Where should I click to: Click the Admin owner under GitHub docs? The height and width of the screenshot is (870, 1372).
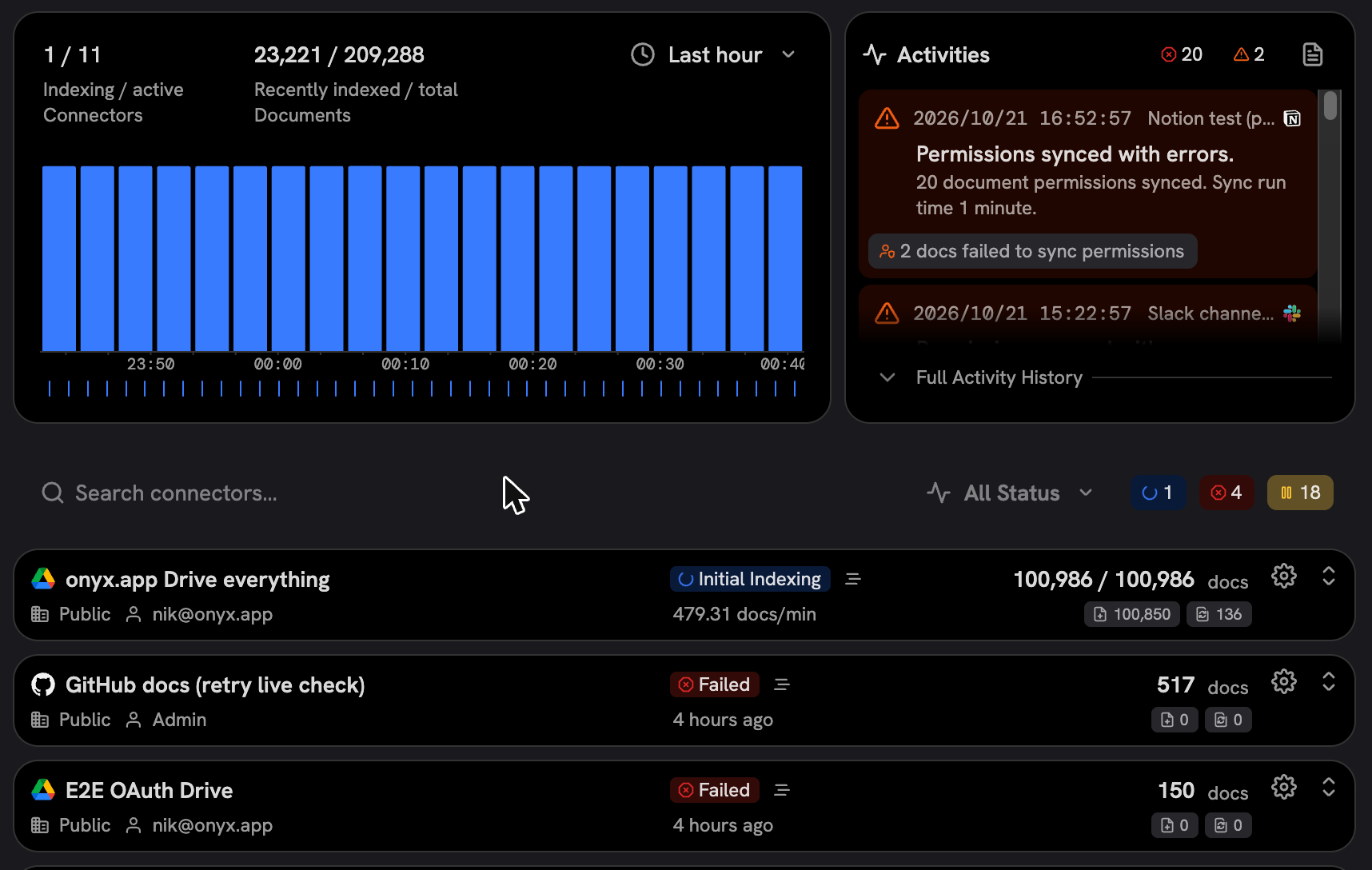(x=179, y=720)
